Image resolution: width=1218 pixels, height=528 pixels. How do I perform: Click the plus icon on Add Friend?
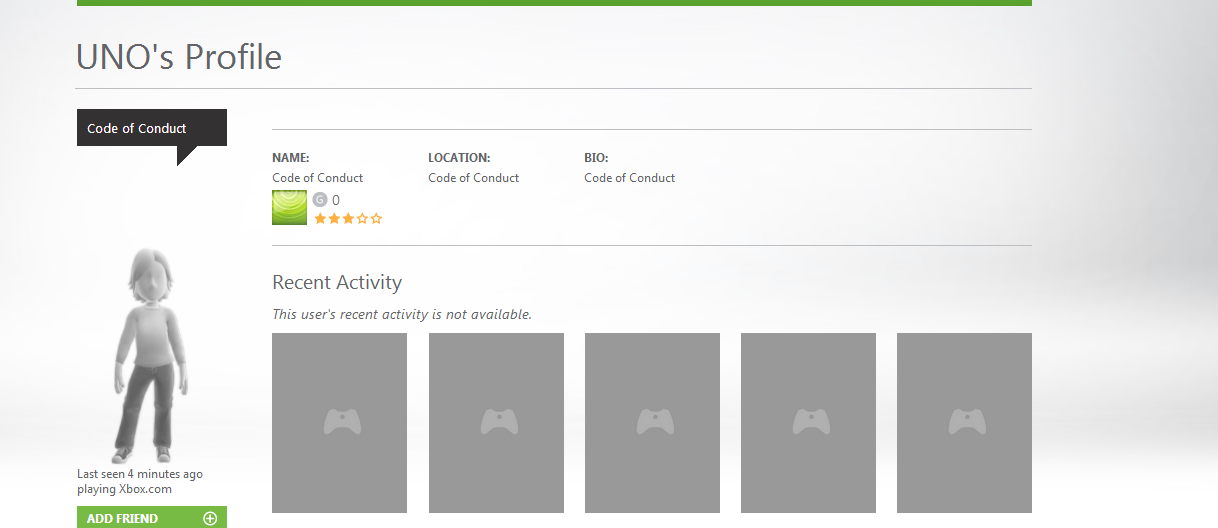210,518
